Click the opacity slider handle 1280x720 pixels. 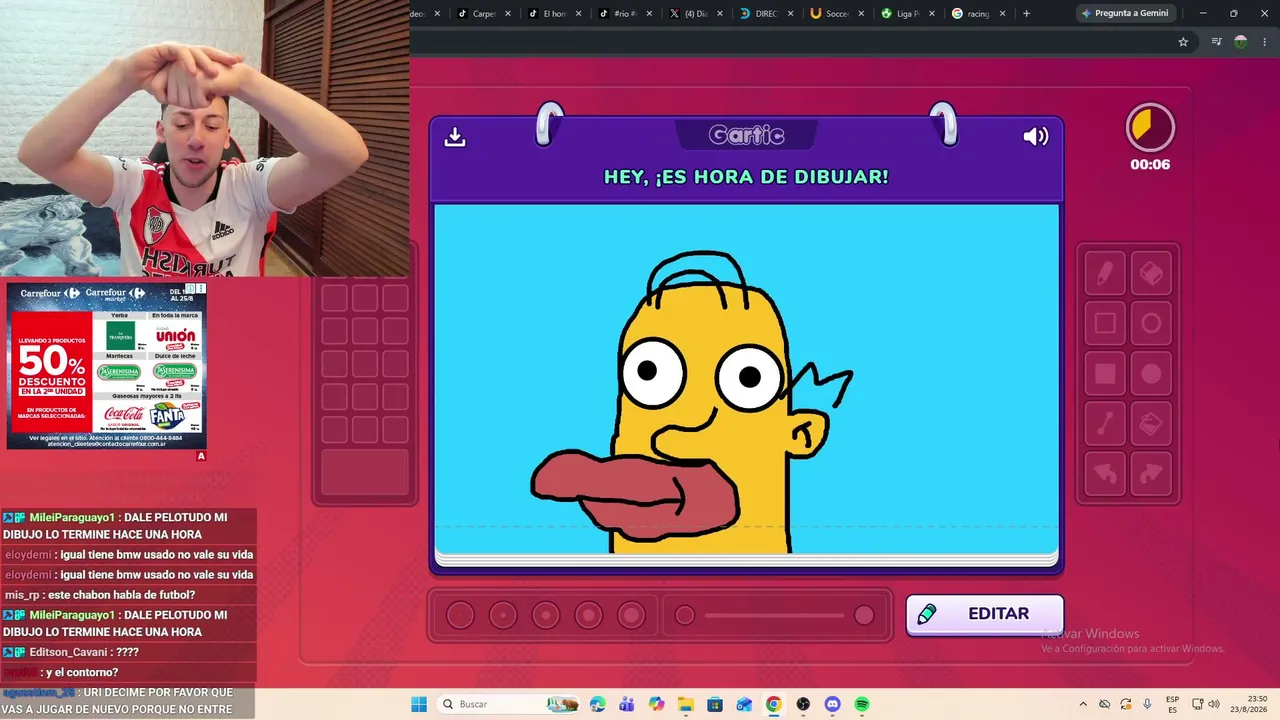[864, 615]
